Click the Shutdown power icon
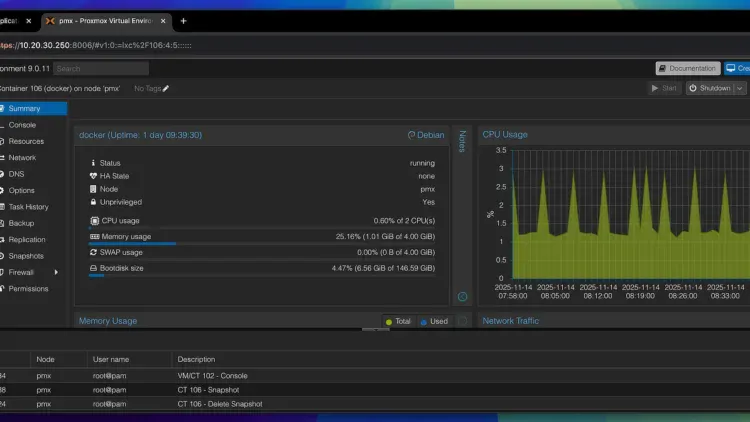The width and height of the screenshot is (750, 422). [x=693, y=88]
